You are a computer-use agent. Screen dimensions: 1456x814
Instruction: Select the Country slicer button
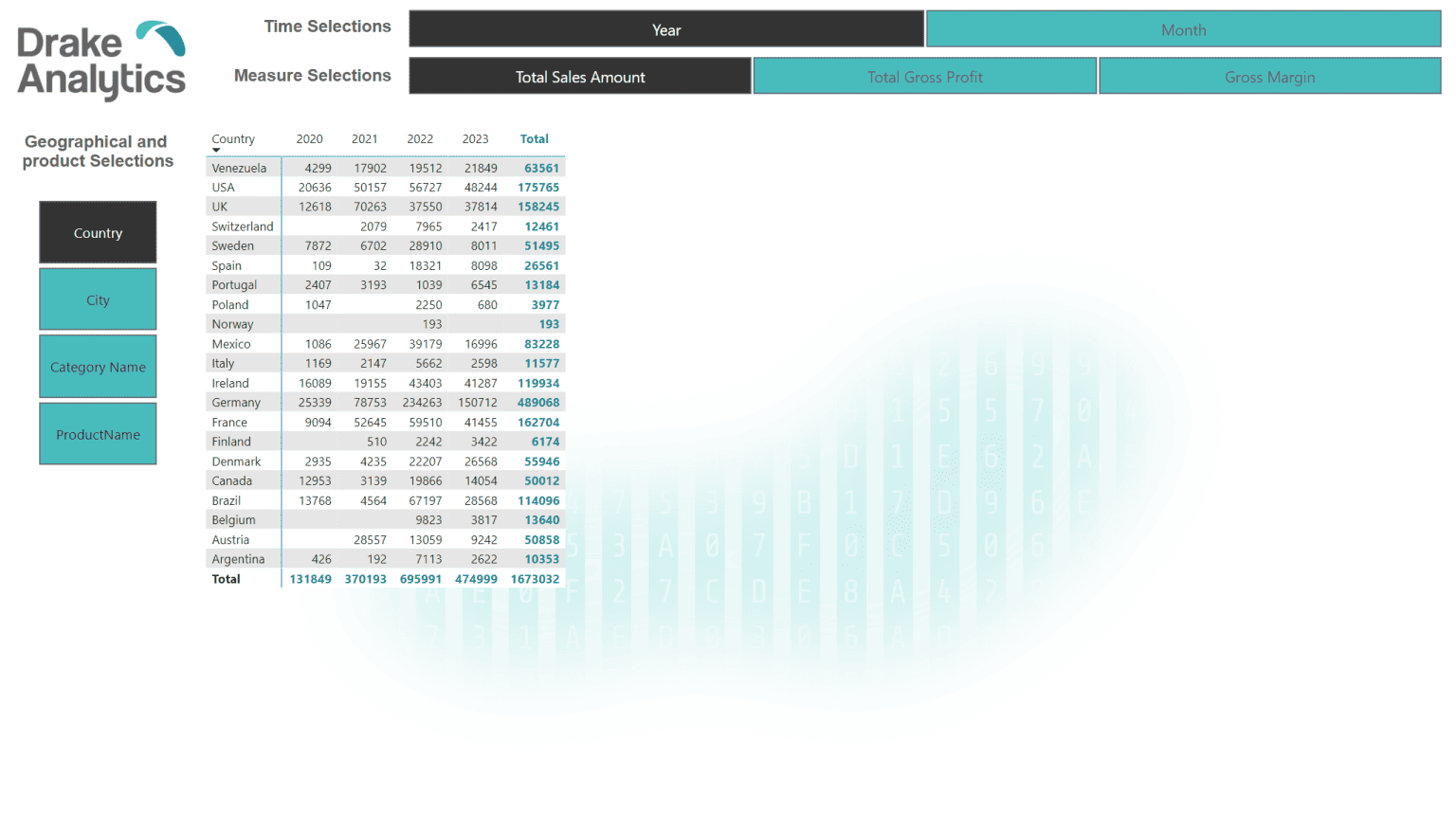click(x=98, y=232)
